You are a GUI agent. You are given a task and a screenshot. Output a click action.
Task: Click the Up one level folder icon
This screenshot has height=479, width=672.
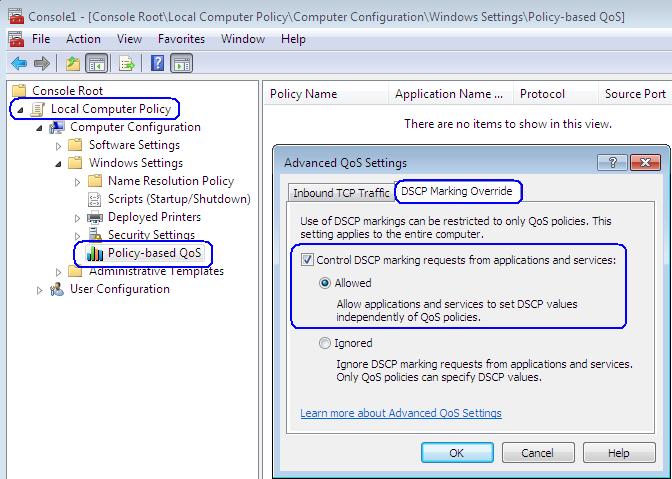(x=72, y=63)
